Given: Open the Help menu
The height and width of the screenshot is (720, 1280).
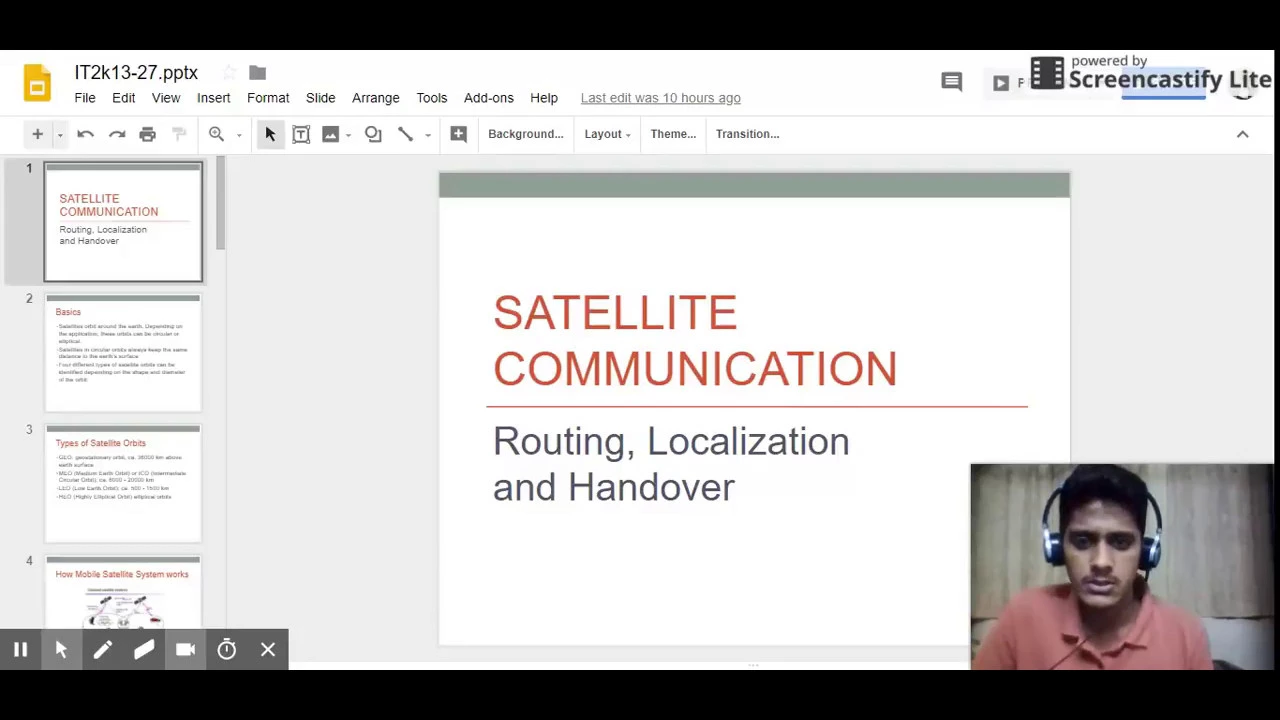Looking at the screenshot, I should (x=544, y=98).
